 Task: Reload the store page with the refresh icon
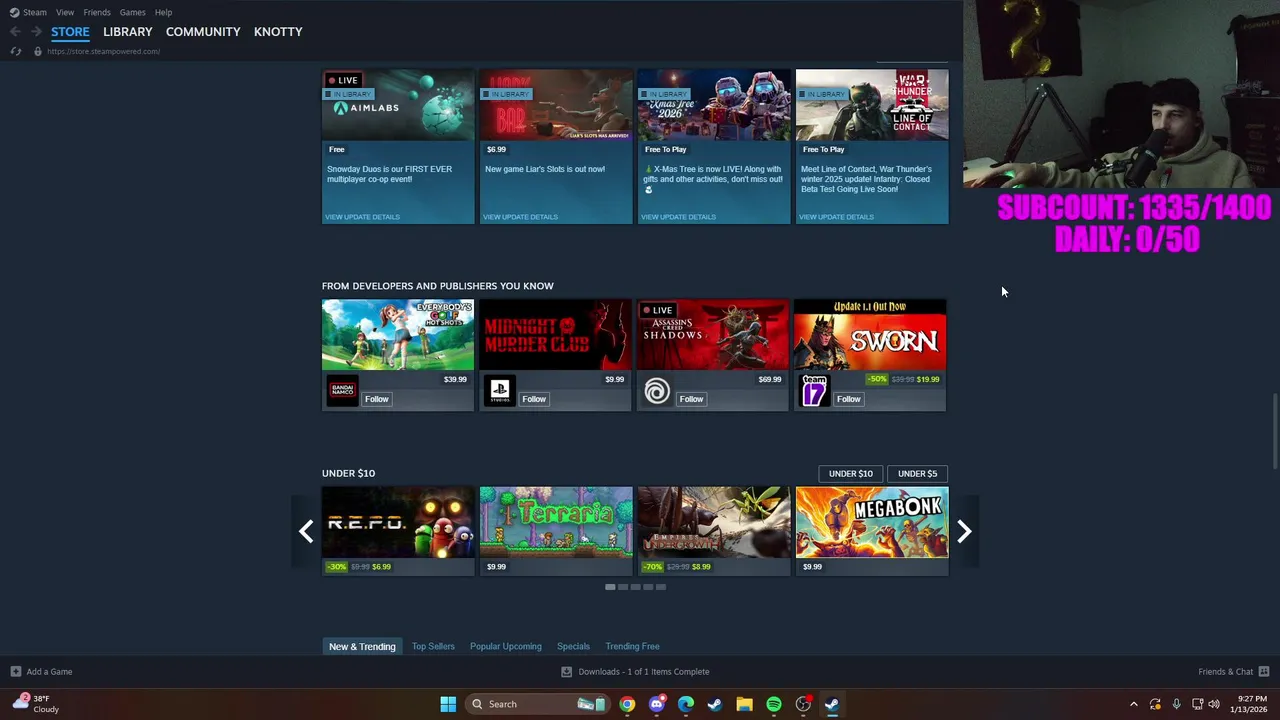tap(15, 51)
